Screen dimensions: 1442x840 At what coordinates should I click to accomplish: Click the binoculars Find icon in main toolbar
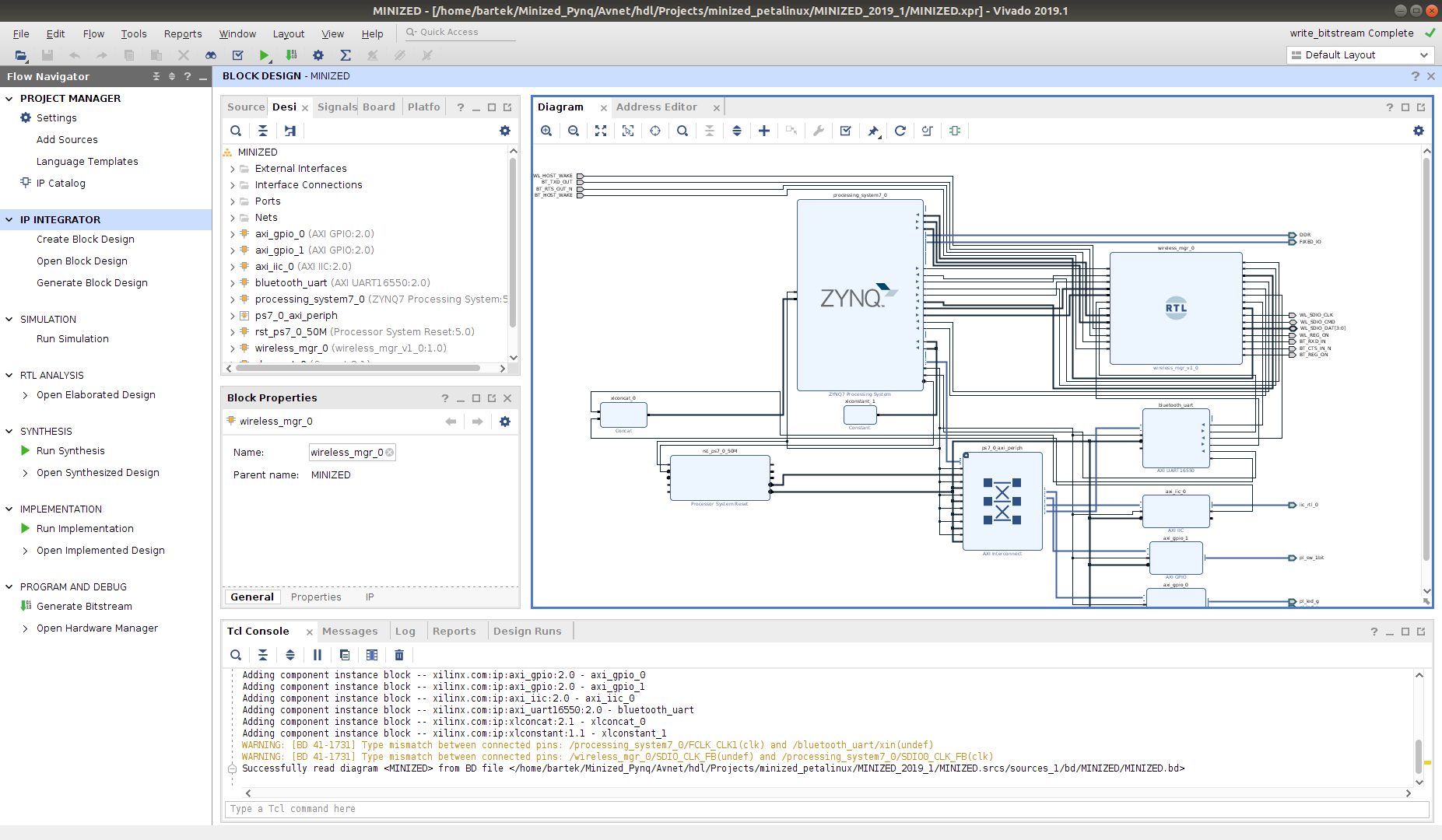211,55
